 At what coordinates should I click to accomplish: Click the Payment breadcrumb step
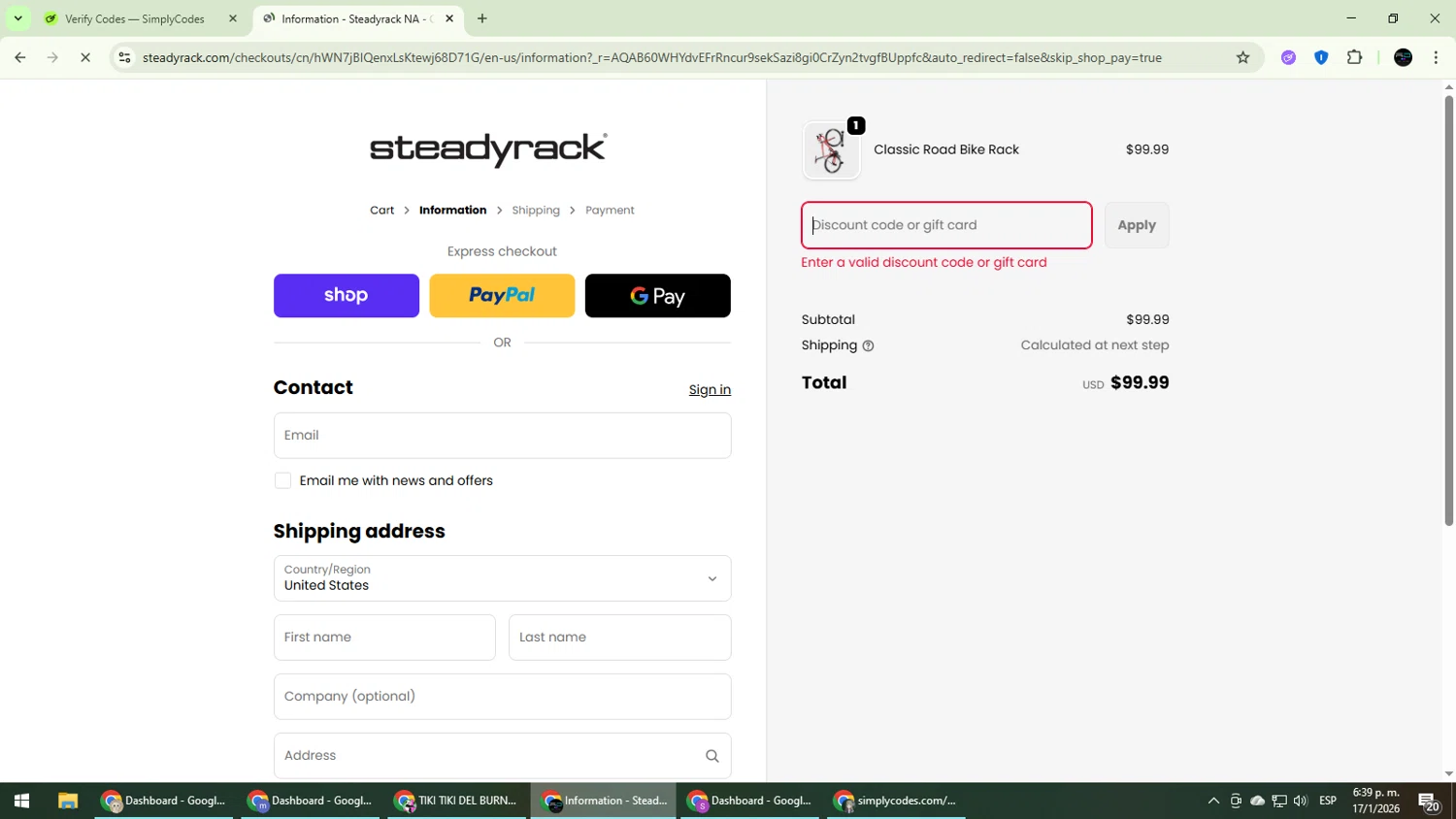tap(610, 211)
